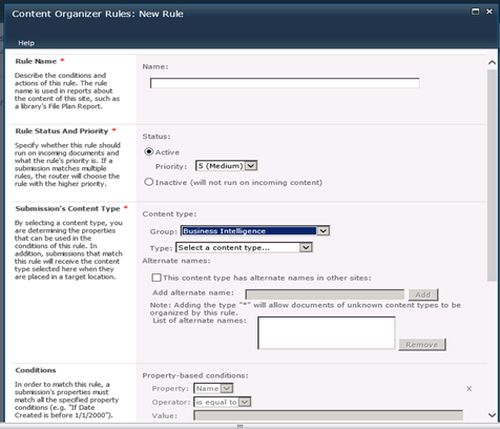Screen dimensions: 500x429
Task: Close the New Rule dialog
Action: [489, 12]
